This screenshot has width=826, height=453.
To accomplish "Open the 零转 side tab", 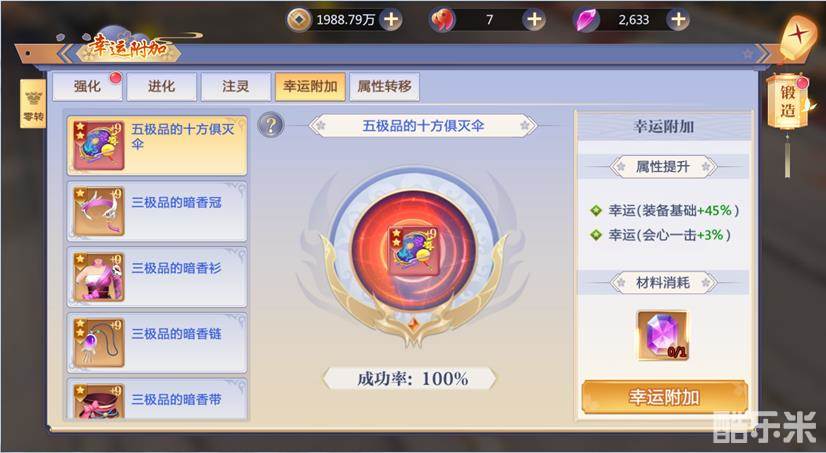I will (x=33, y=104).
